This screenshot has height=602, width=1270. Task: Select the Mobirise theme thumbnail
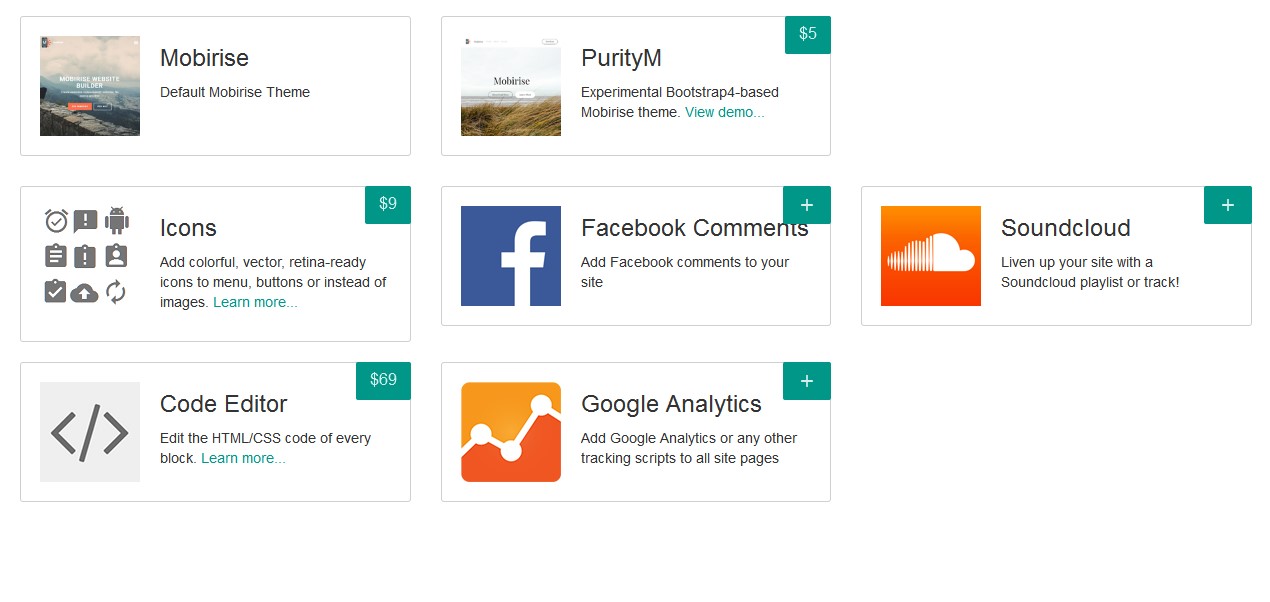(x=90, y=86)
